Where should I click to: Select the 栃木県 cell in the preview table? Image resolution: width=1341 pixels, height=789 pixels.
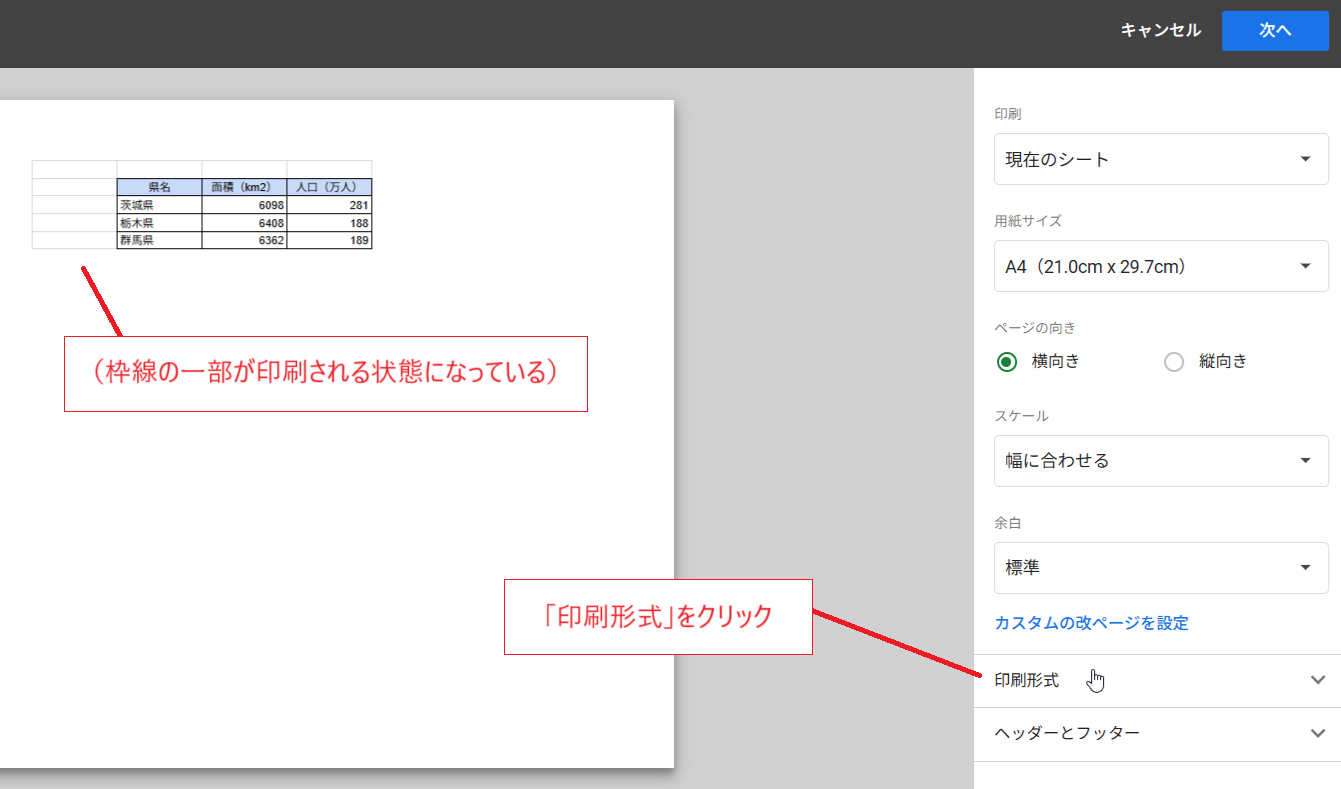tap(159, 223)
